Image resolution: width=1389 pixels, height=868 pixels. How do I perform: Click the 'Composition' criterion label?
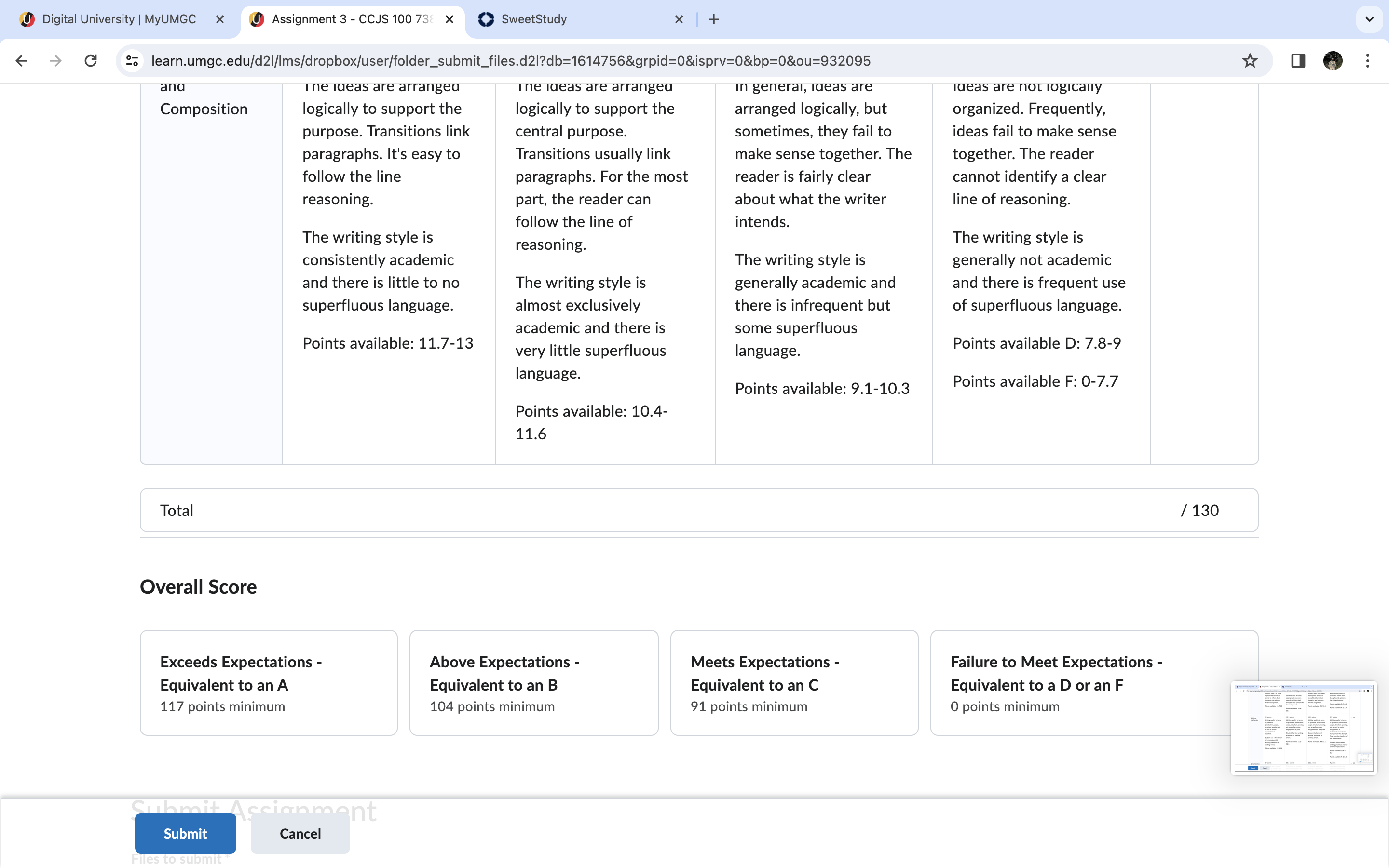tap(204, 109)
